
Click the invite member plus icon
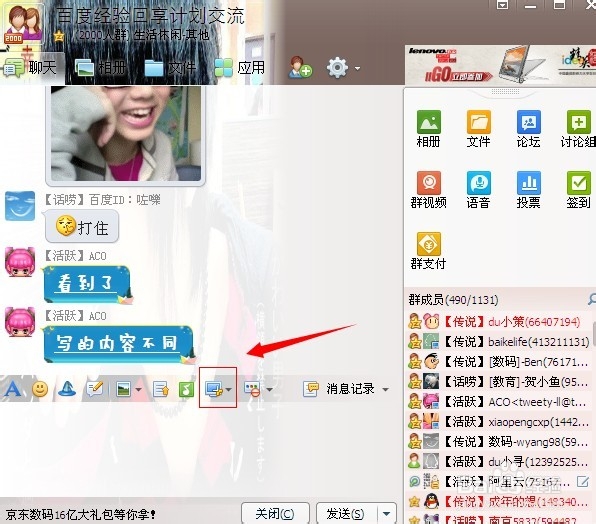click(300, 68)
